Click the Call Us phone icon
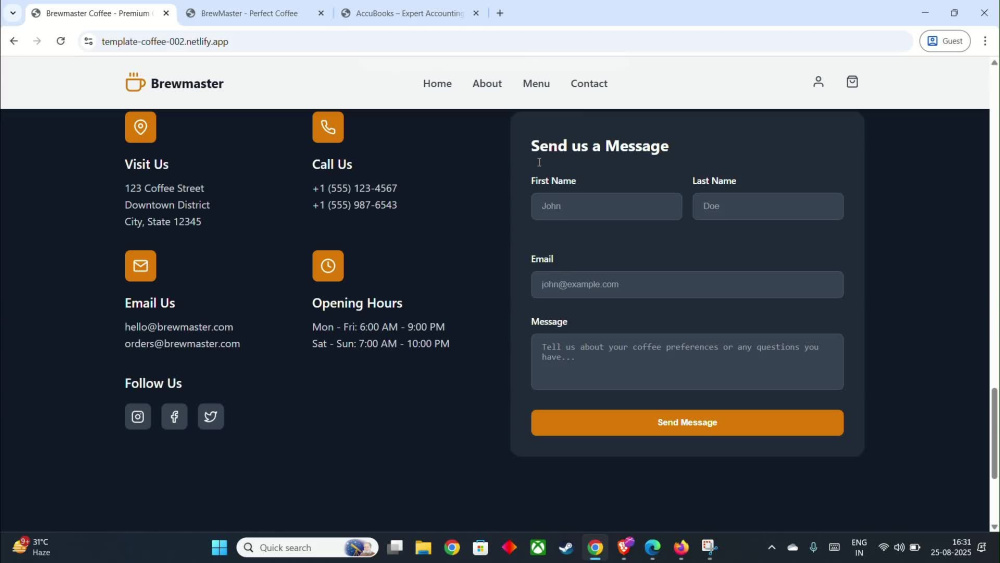 click(x=328, y=127)
